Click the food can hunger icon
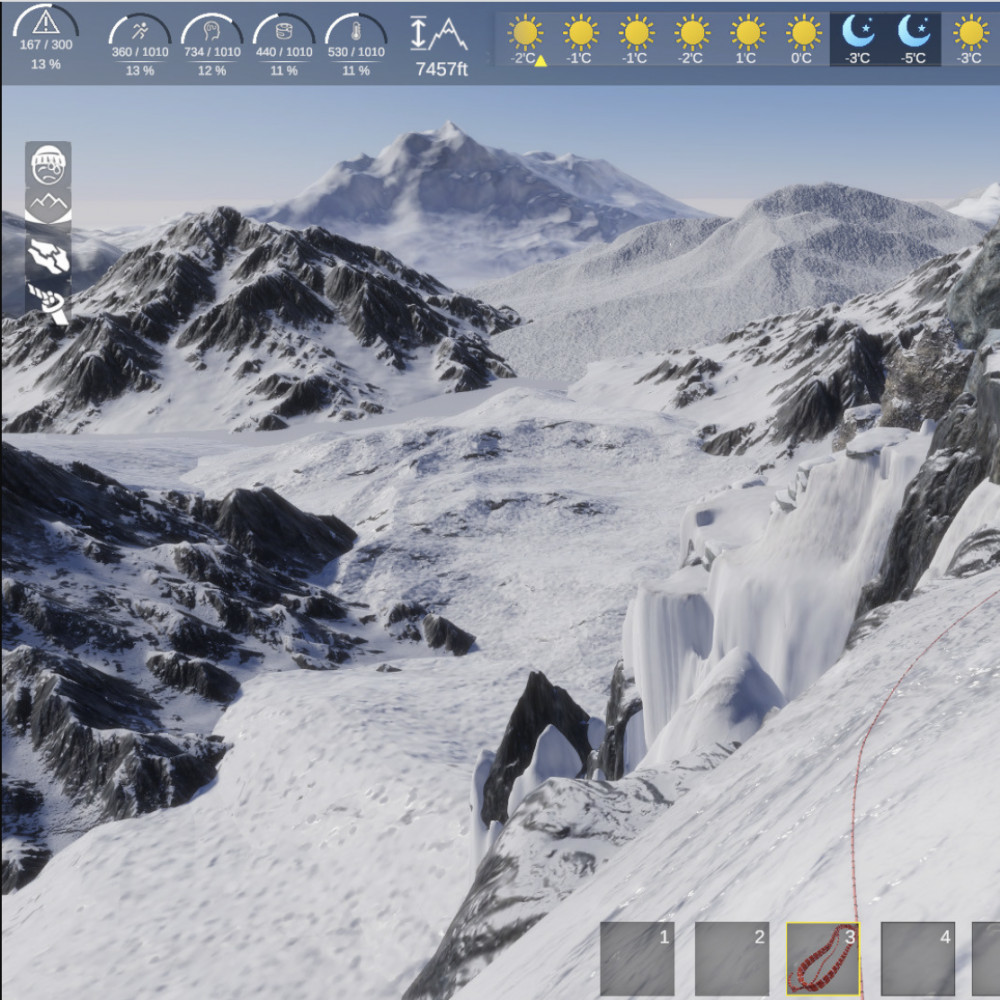1000x1000 pixels. pos(284,31)
